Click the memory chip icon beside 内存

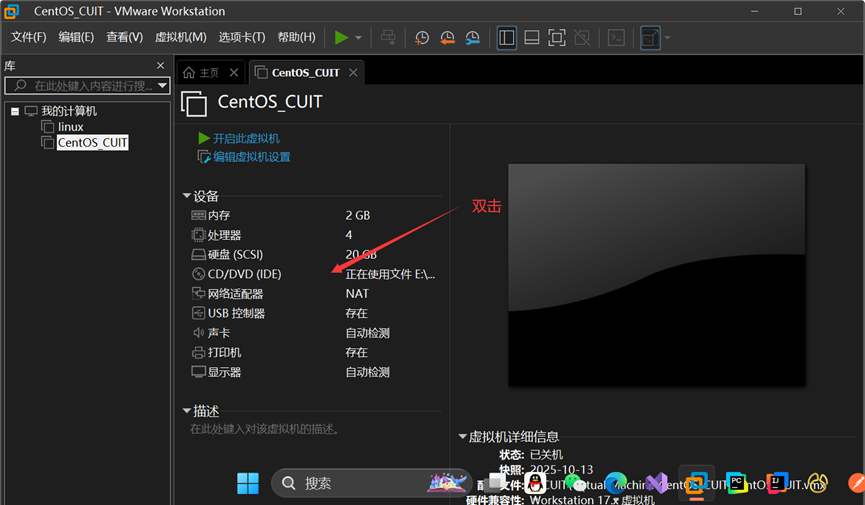(199, 215)
